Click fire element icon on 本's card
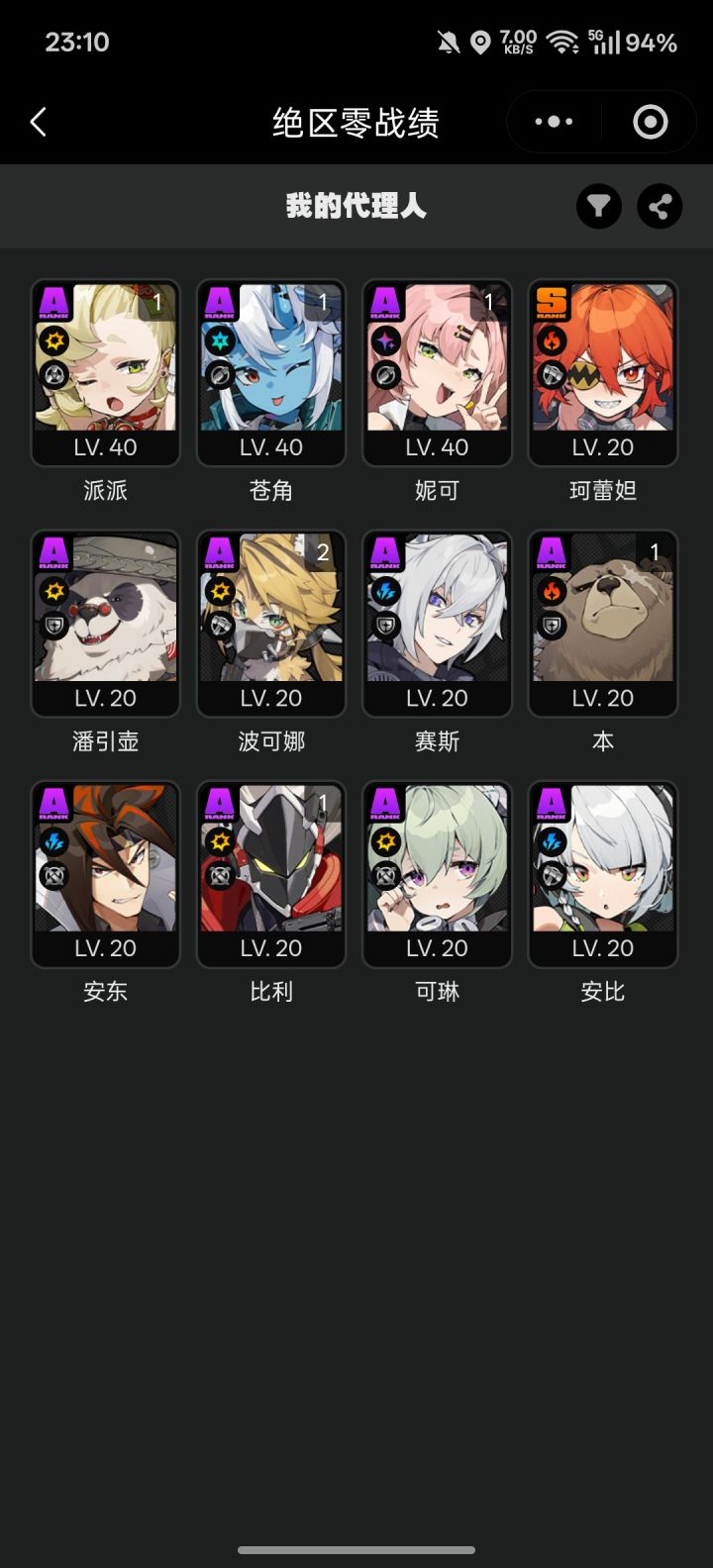Screen dimensions: 713x1568 pos(552,592)
